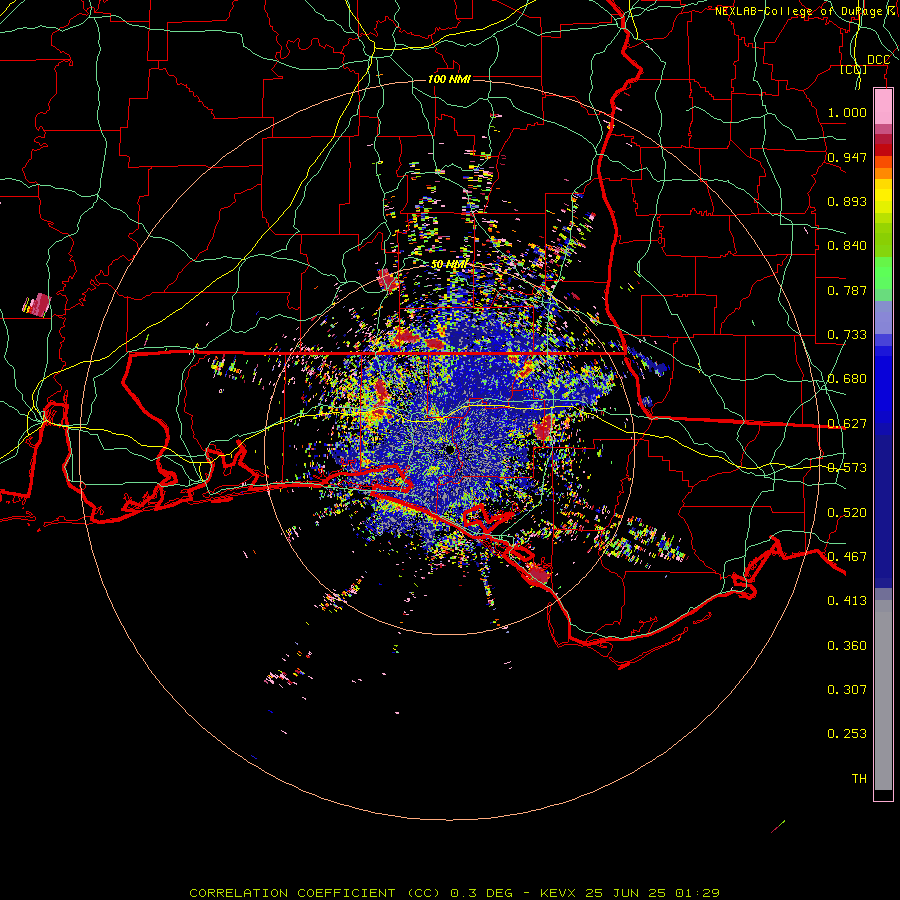Pick the bright green segment of the scale
This screenshot has height=900, width=900.
pyautogui.click(x=883, y=273)
